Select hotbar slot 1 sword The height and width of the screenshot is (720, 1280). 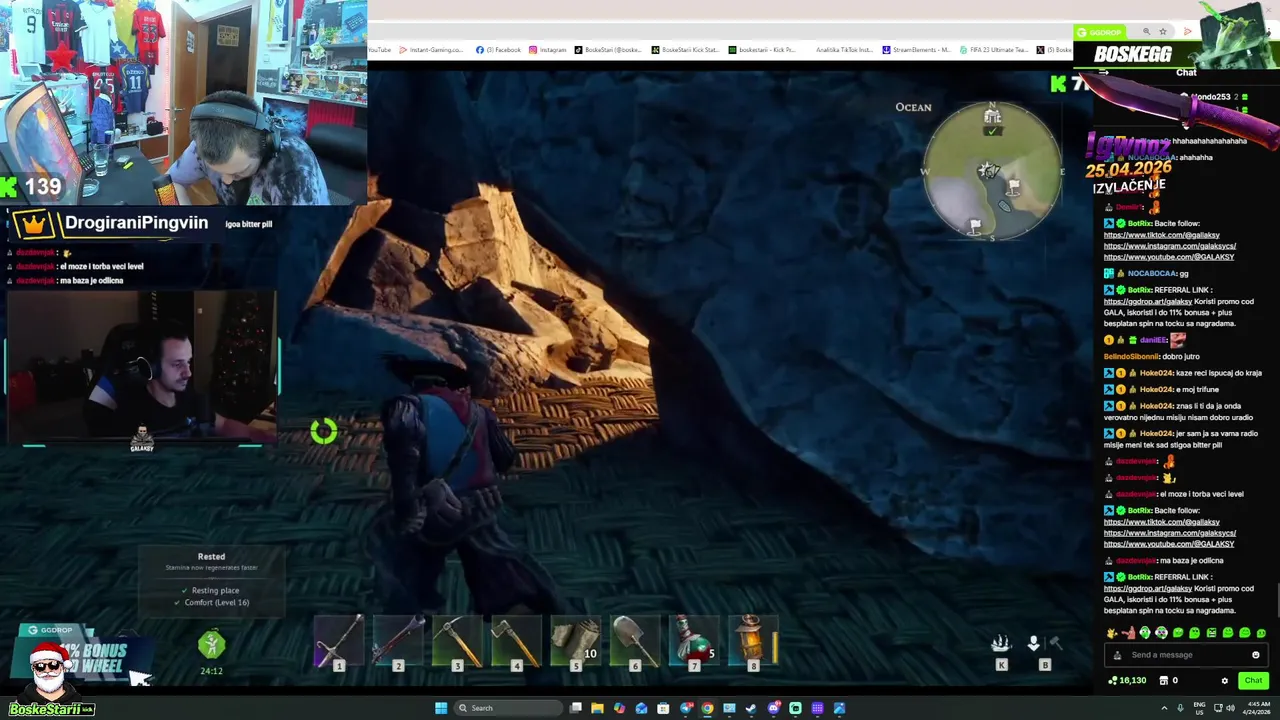click(x=338, y=642)
